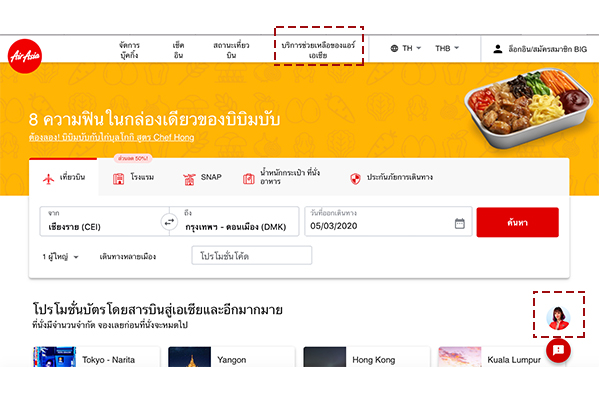Viewport: 600px width, 400px height.
Task: Click the globe language icon
Action: coord(394,48)
